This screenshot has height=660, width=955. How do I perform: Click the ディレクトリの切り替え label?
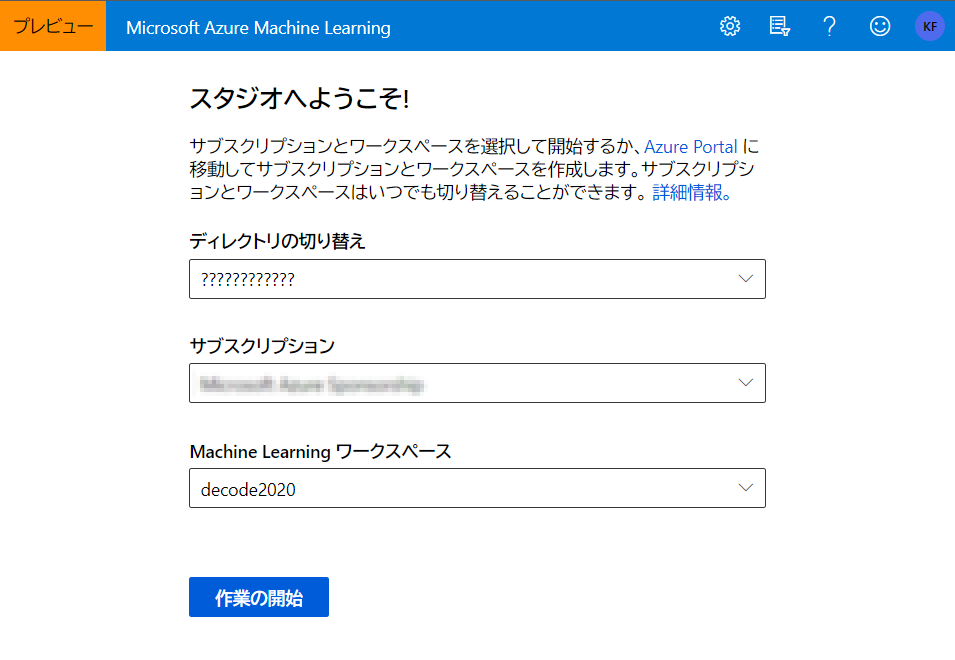click(277, 241)
